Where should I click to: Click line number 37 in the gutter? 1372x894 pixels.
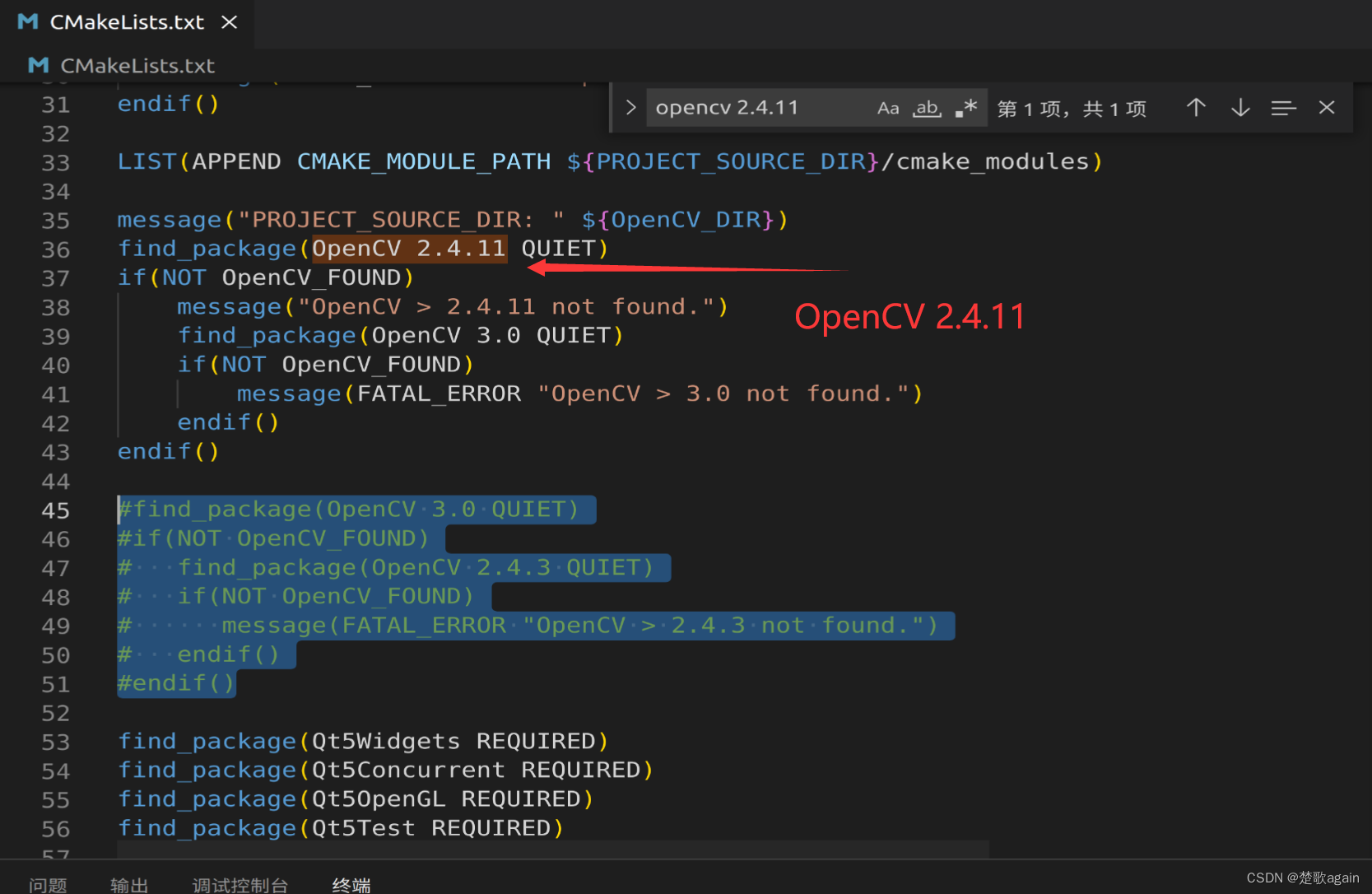coord(55,278)
